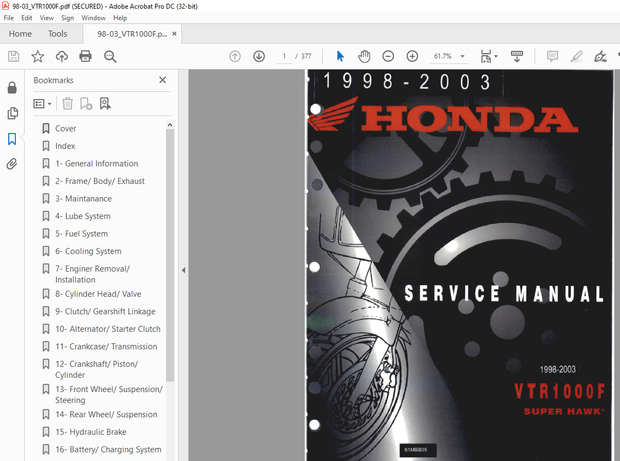
Task: Open the Attachments paperclip panel
Action: click(x=12, y=164)
